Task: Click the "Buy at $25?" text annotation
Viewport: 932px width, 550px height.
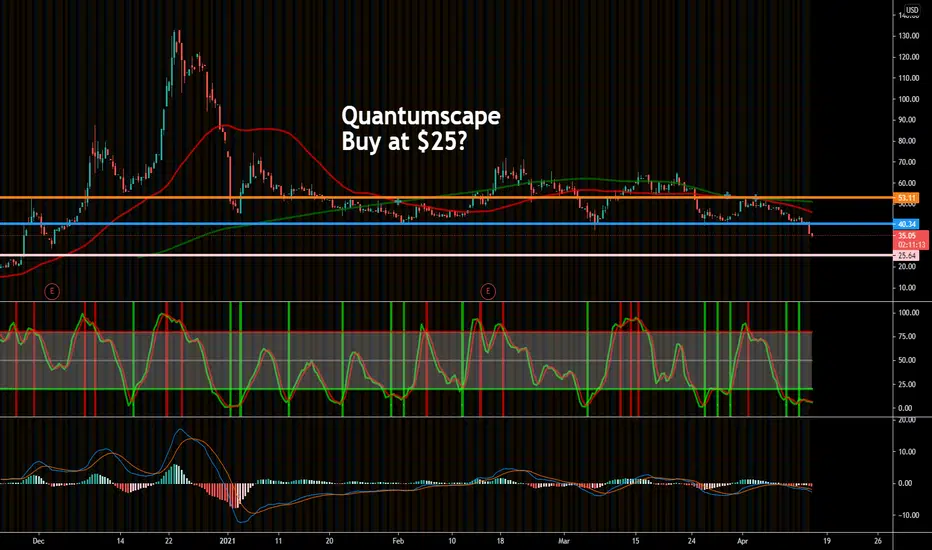Action: 404,142
